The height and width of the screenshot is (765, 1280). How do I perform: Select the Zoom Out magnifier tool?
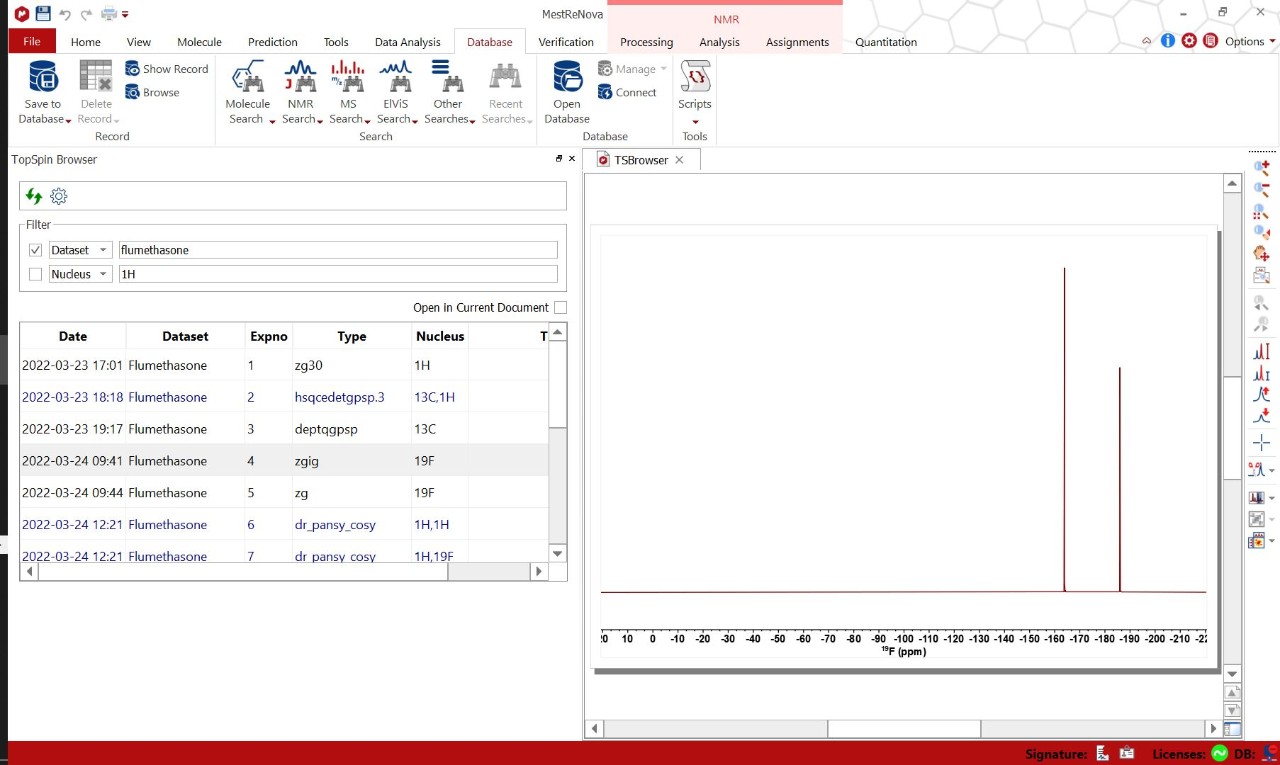pyautogui.click(x=1261, y=189)
